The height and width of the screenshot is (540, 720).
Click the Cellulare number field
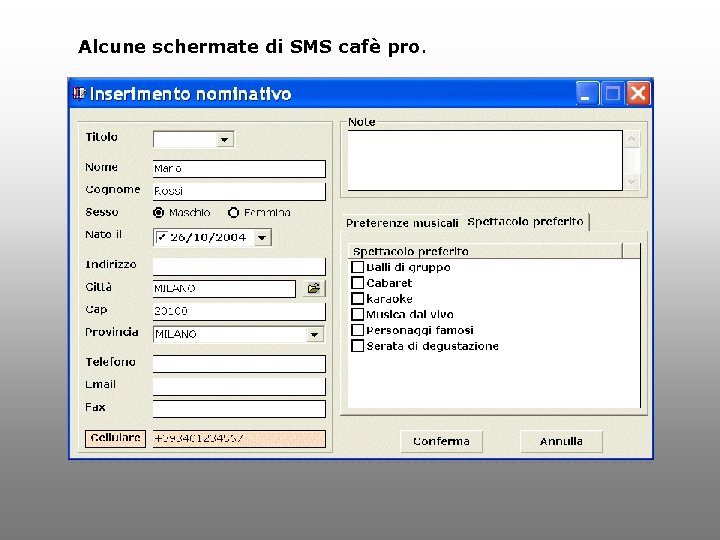click(239, 439)
